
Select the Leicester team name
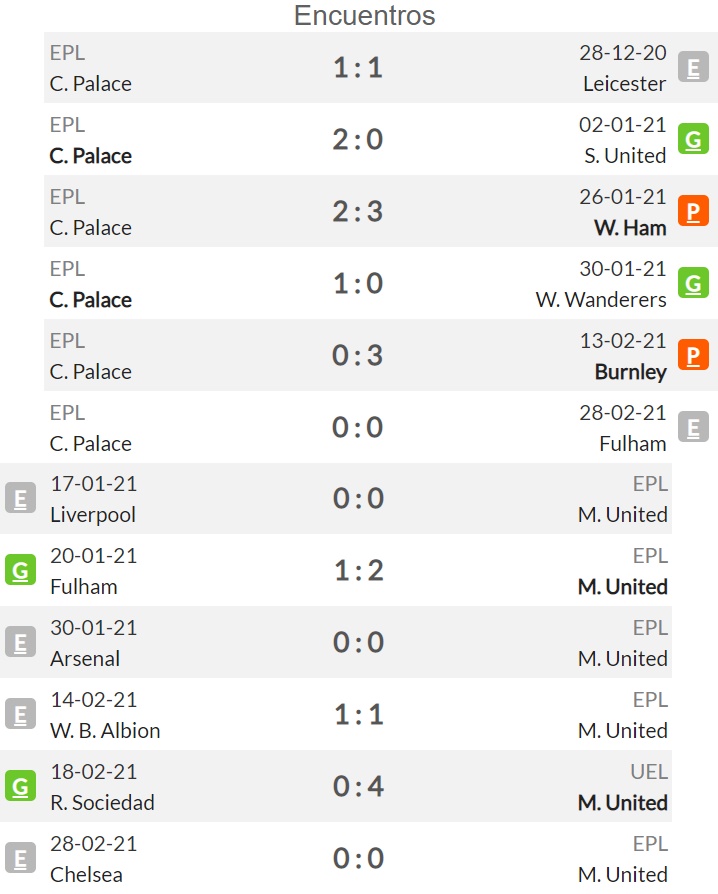point(624,84)
